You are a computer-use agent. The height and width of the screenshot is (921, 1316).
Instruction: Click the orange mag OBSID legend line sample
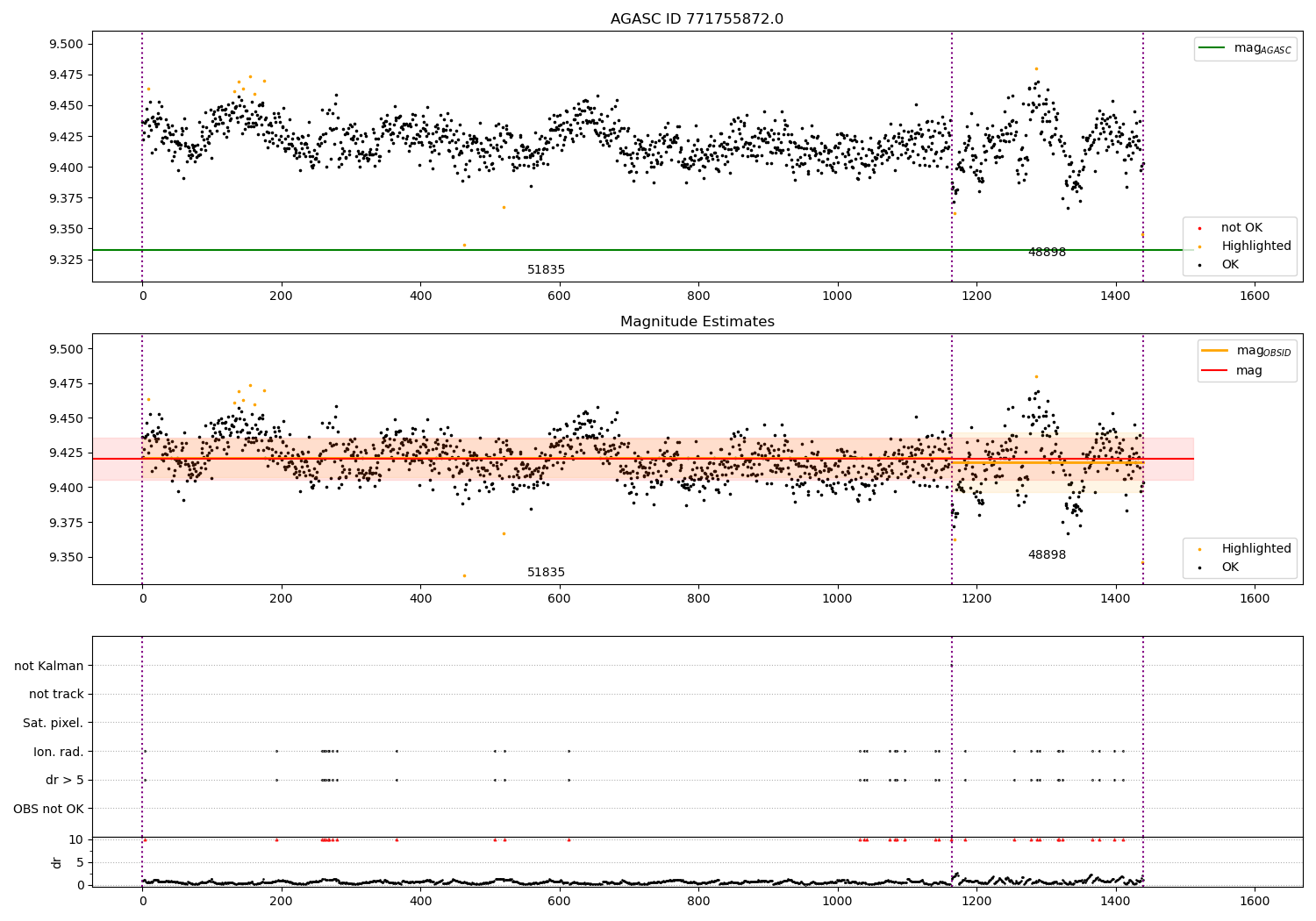pos(1215,351)
